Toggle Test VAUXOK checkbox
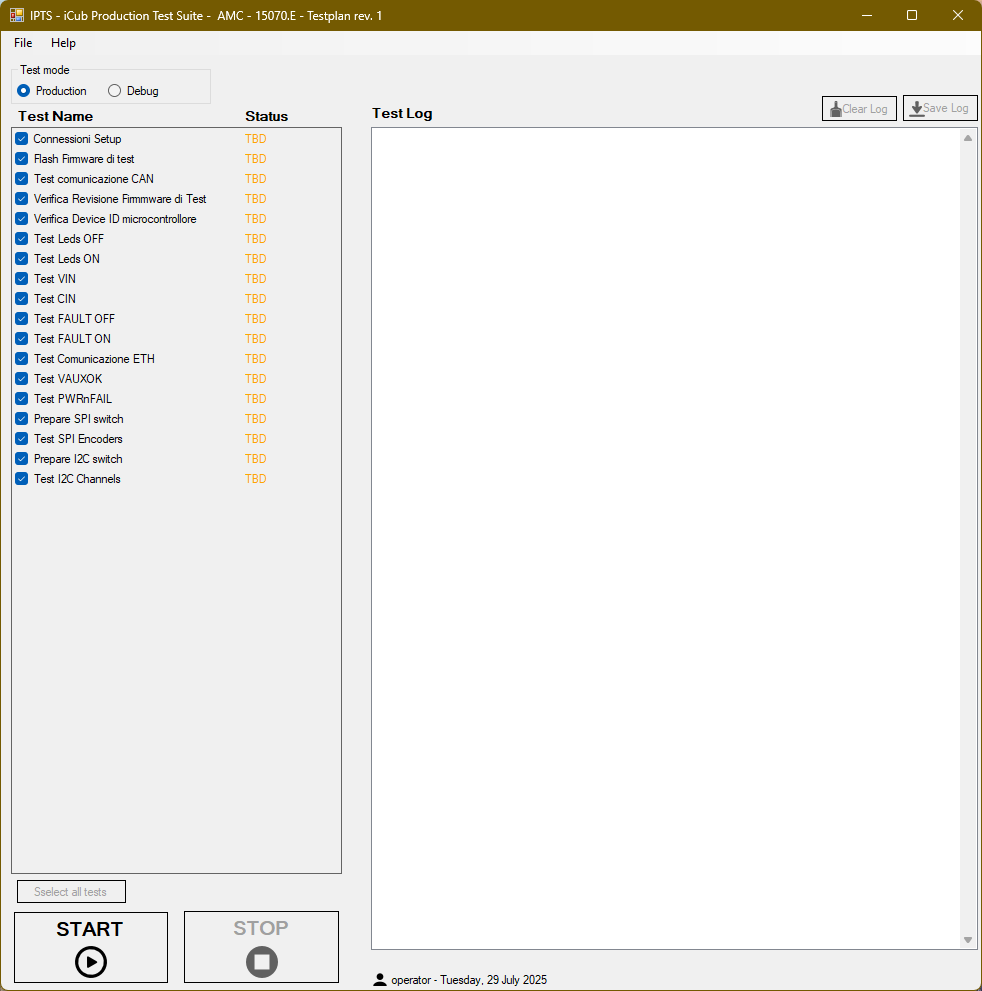982x991 pixels. [x=22, y=379]
